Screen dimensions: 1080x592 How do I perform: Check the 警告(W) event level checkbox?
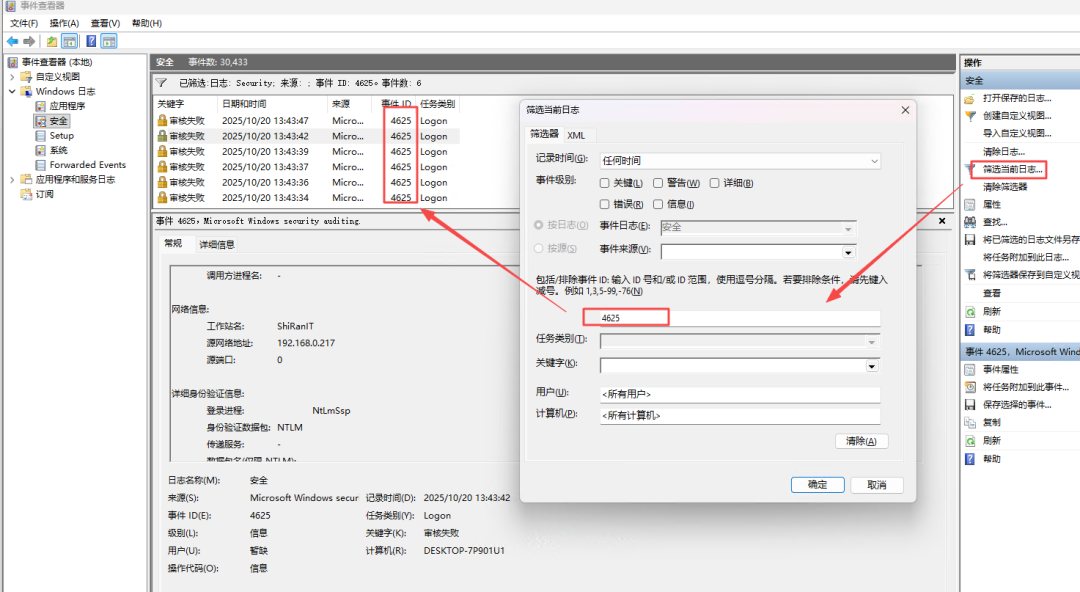click(658, 183)
